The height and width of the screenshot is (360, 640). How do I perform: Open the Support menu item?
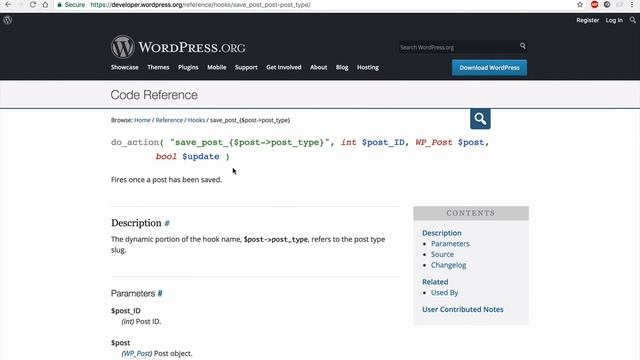[246, 67]
